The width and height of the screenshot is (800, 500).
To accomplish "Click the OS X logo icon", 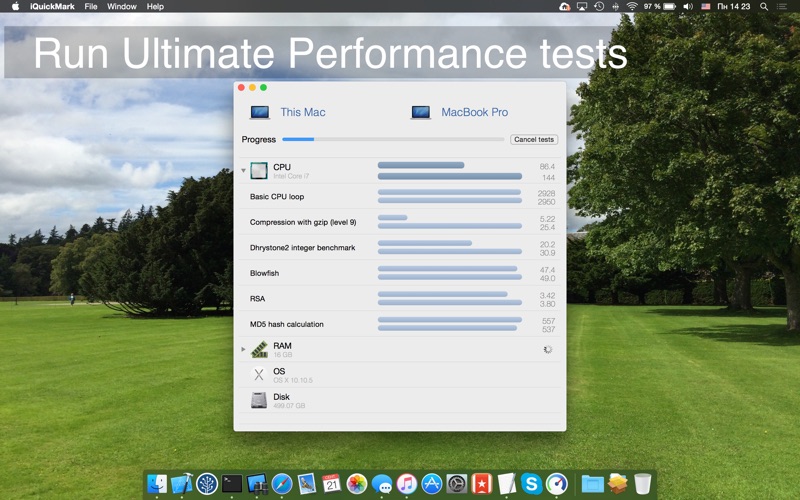I will click(x=259, y=375).
